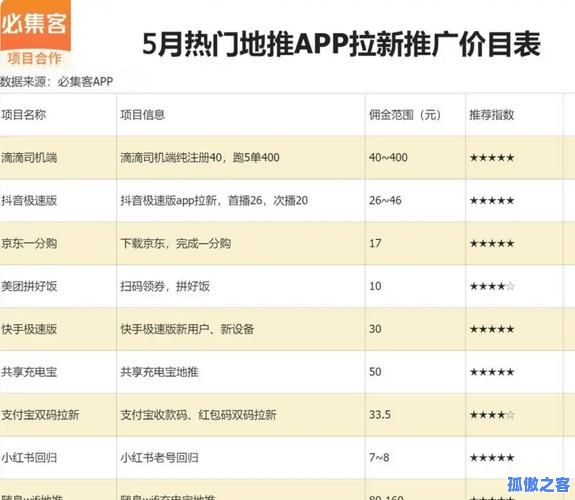
Task: Click the 佣金范围（元） column header
Action: click(405, 115)
